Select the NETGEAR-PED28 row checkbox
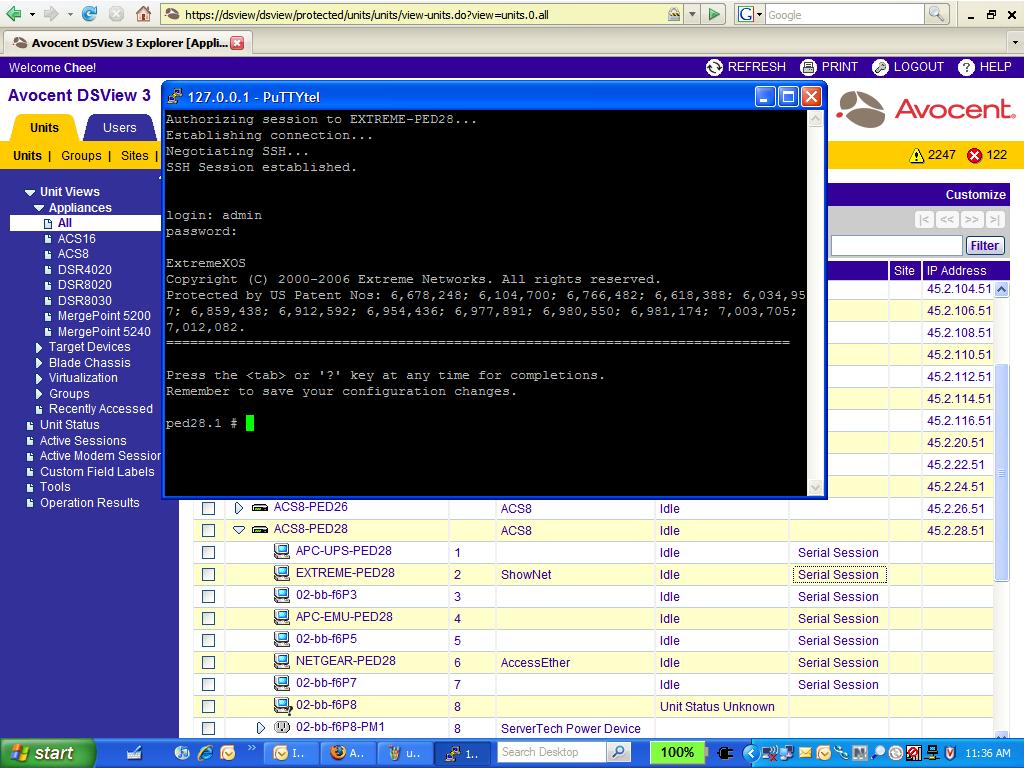 pyautogui.click(x=208, y=663)
